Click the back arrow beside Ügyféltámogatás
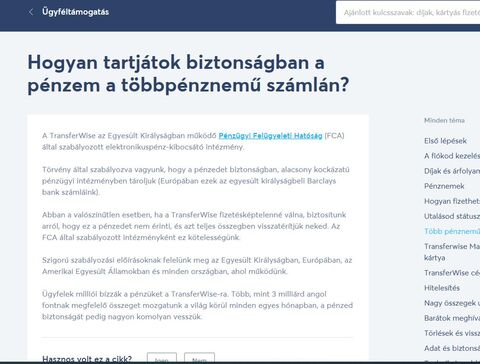The image size is (480, 364). click(x=31, y=12)
